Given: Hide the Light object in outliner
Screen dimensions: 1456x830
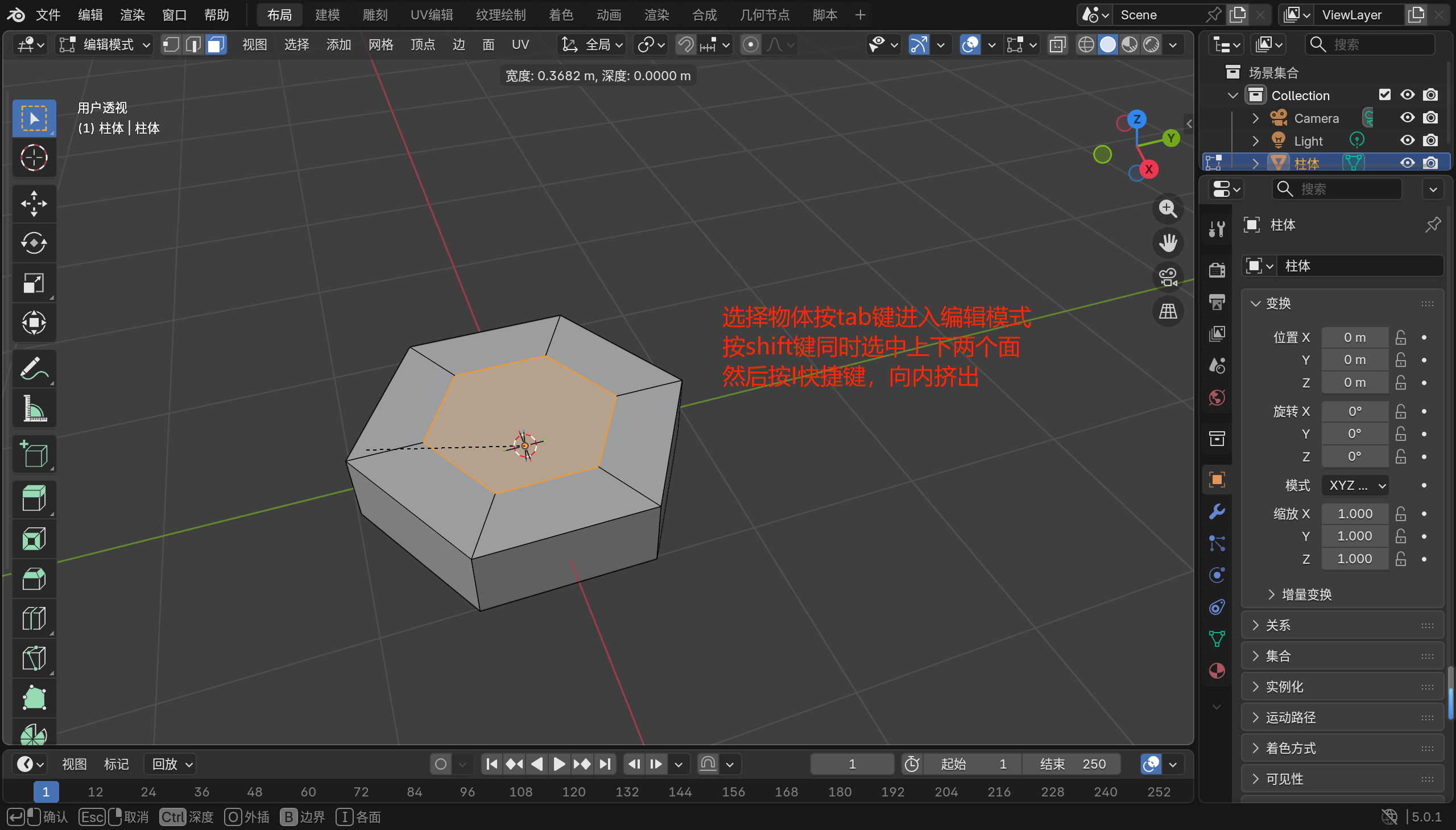Looking at the screenshot, I should pyautogui.click(x=1407, y=141).
